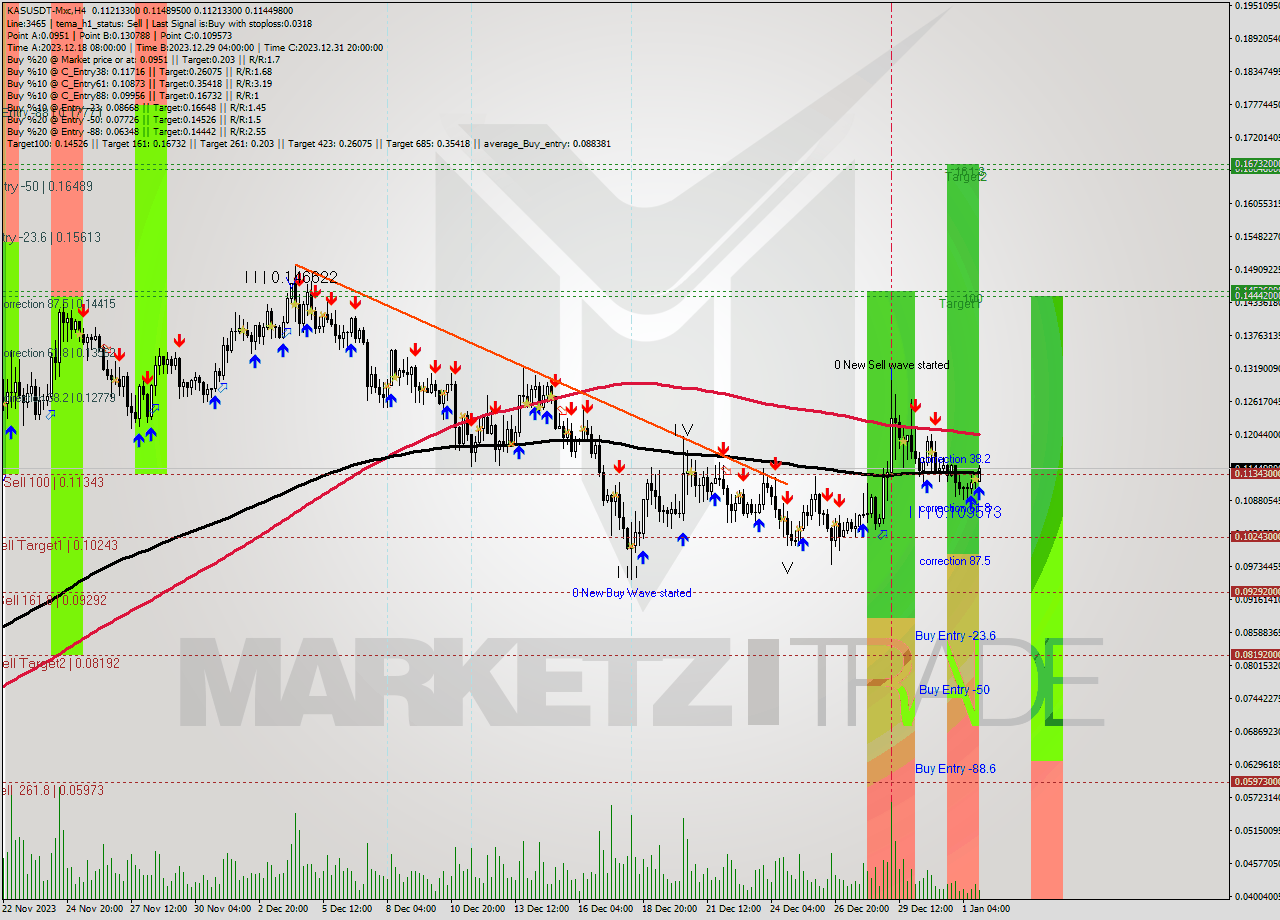The image size is (1280, 920).
Task: Click the '18 Dec 20:00' time label
Action: [669, 909]
